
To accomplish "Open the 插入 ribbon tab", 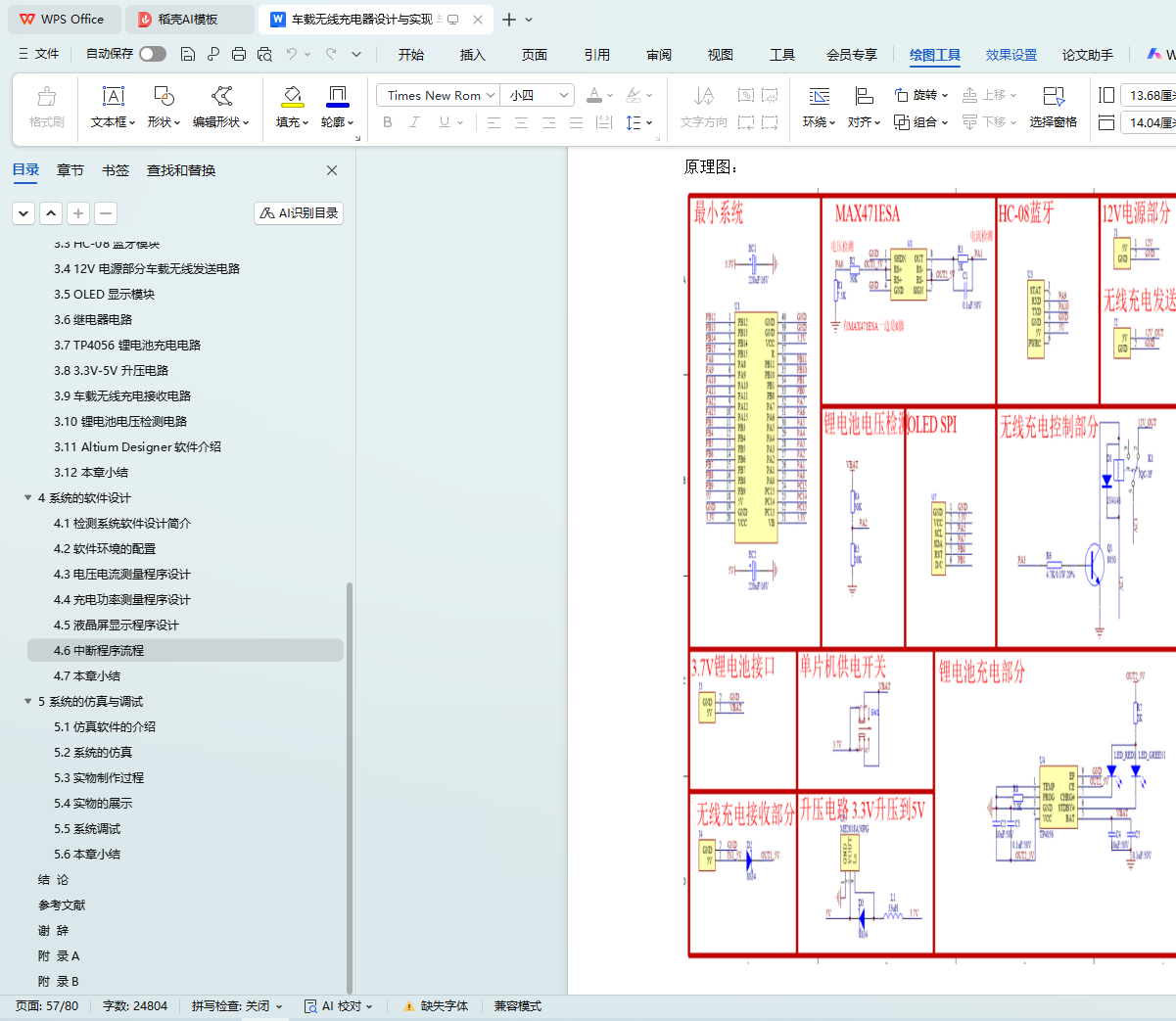I will pyautogui.click(x=472, y=55).
